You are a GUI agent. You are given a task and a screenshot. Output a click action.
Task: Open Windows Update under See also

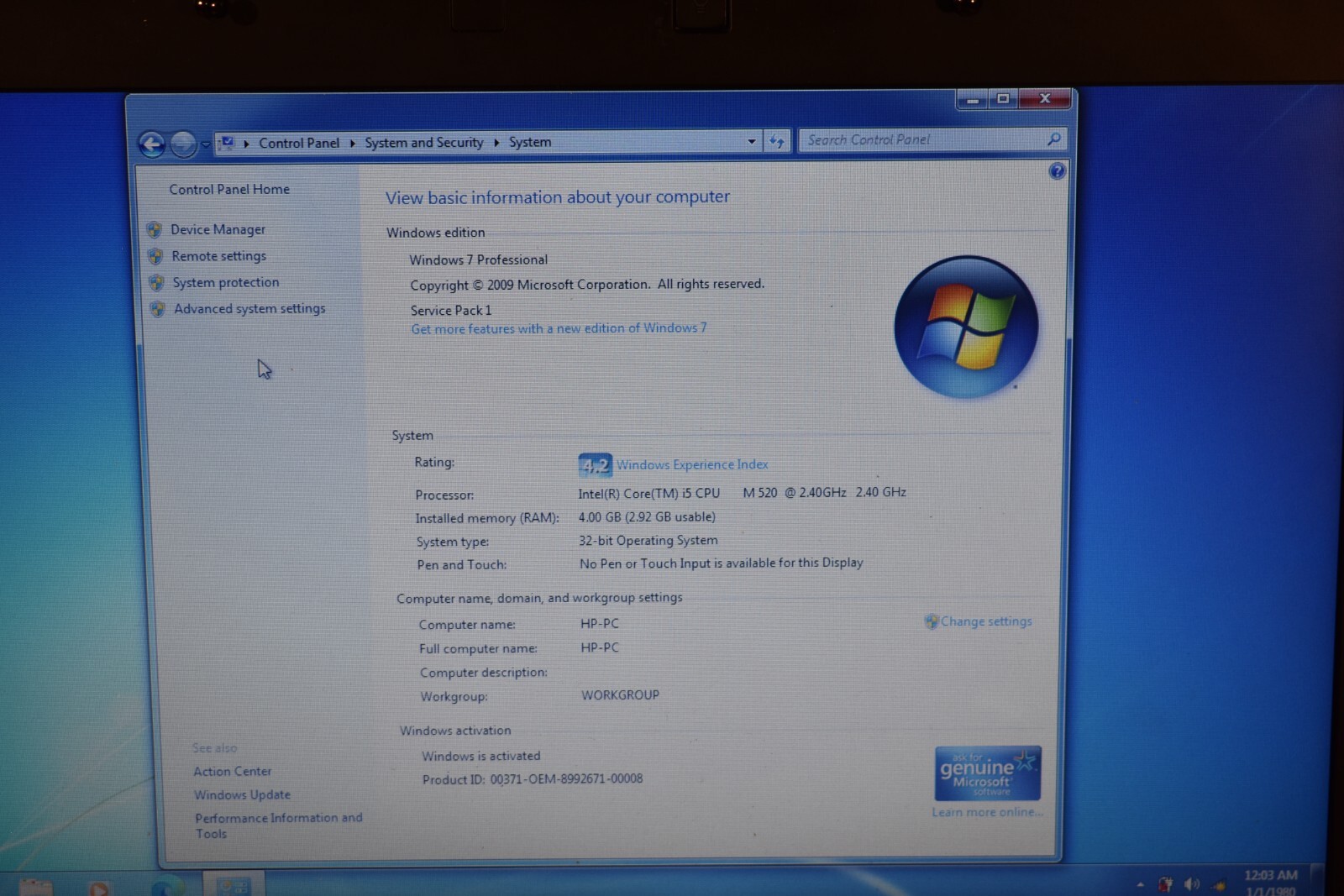point(242,794)
